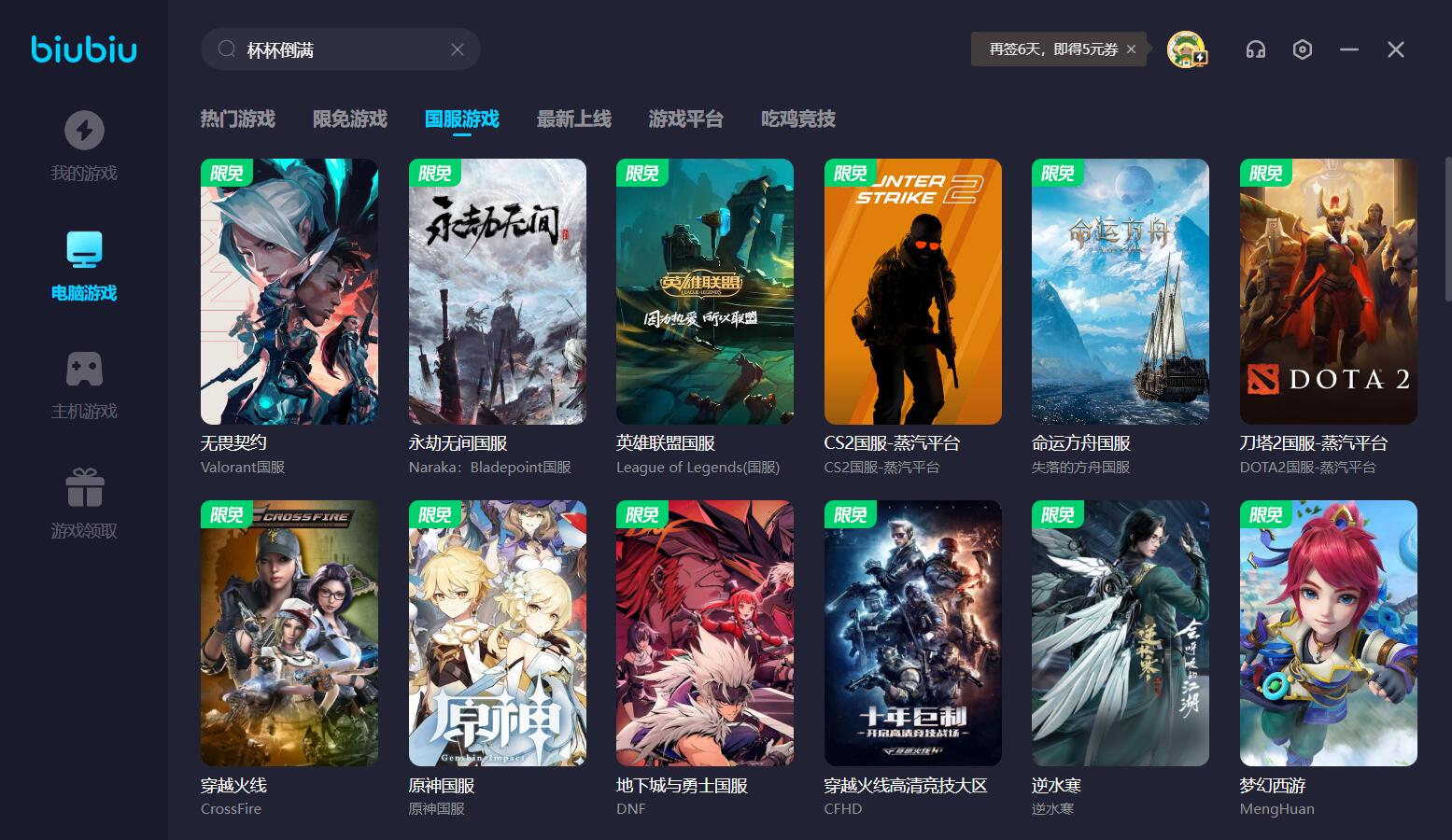The height and width of the screenshot is (840, 1452).
Task: Open the 最新上线 tab
Action: 574,119
